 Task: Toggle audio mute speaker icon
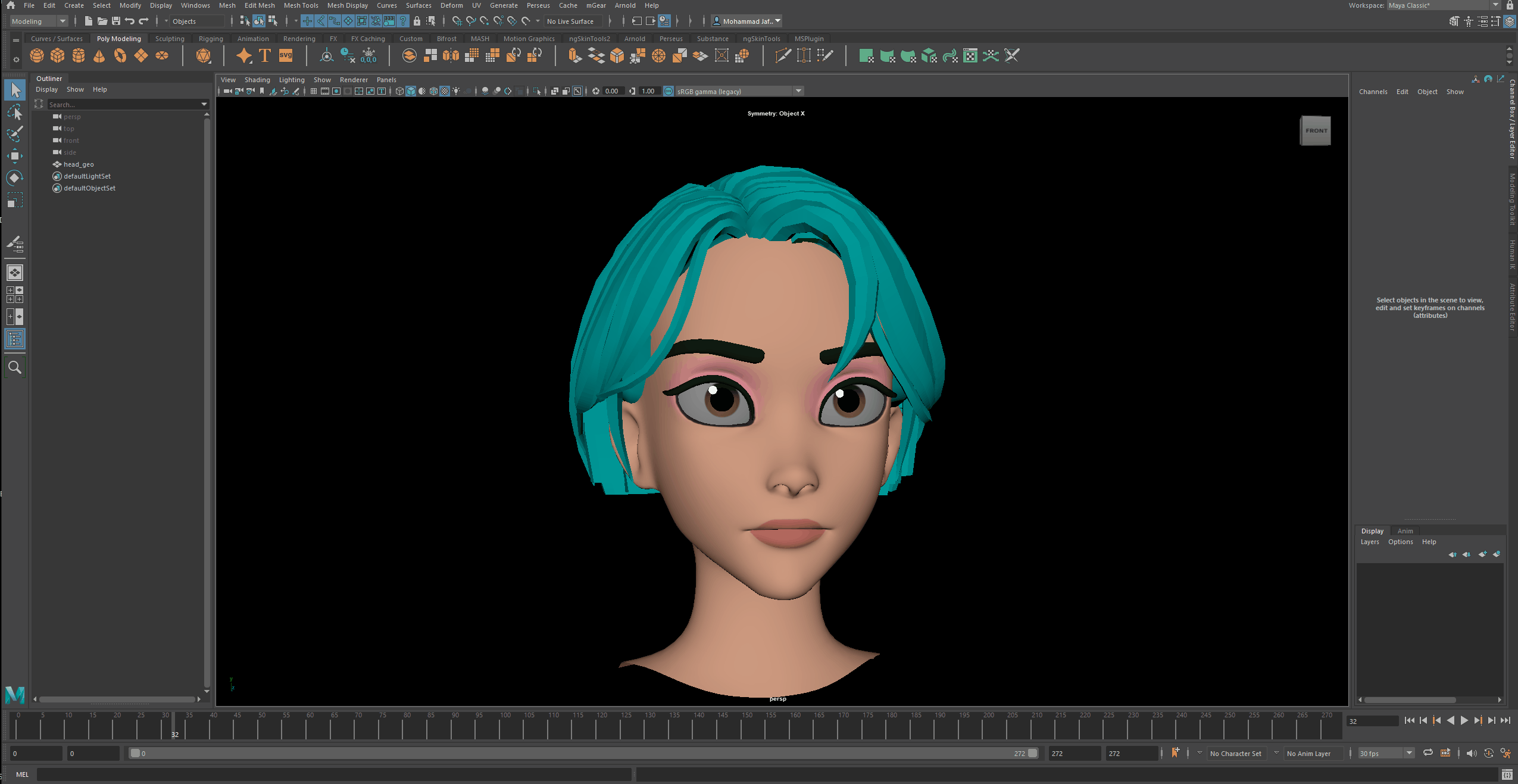pos(1471,753)
